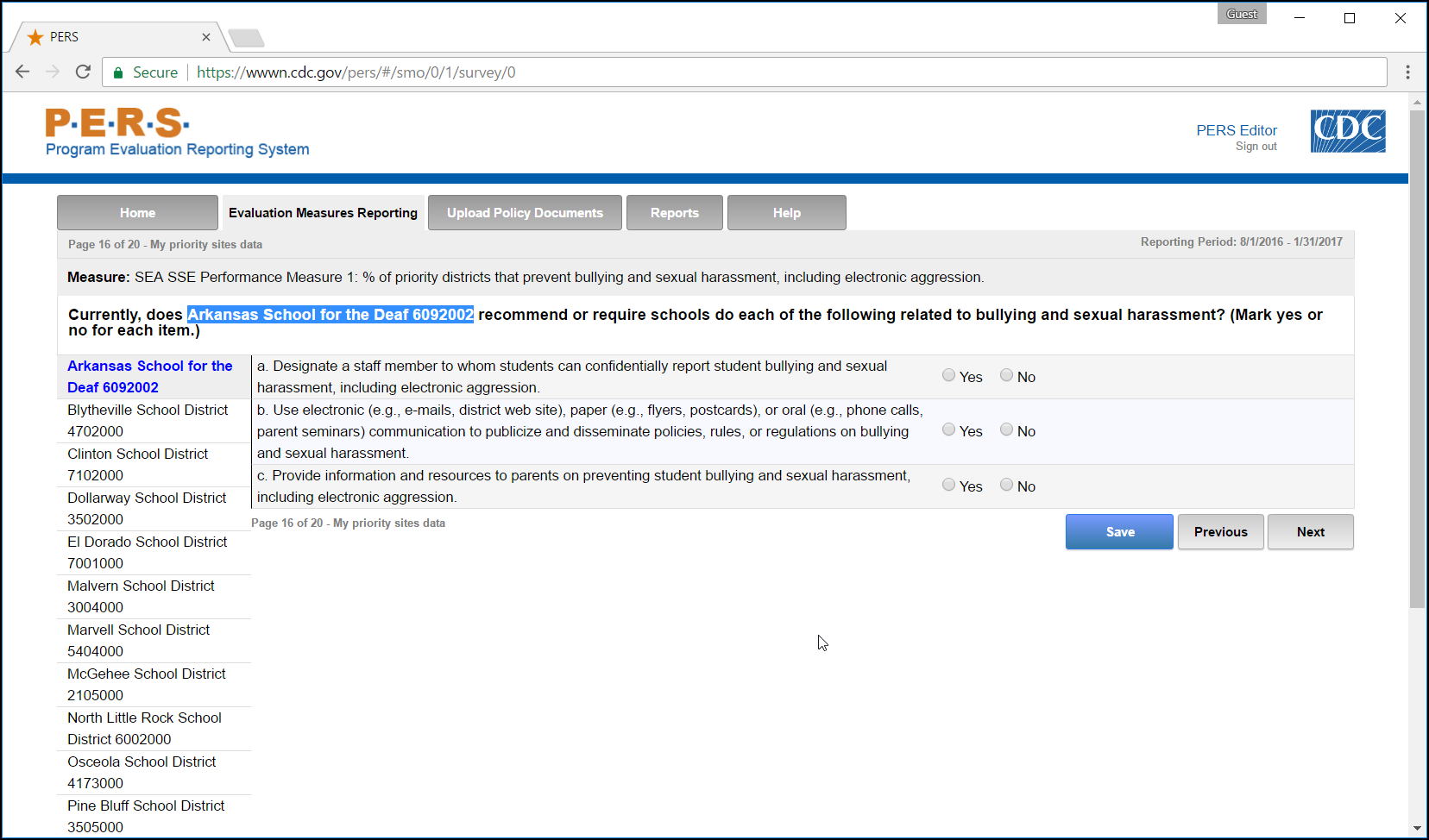
Task: Click the top Page 16 of 20 label
Action: pyautogui.click(x=165, y=245)
